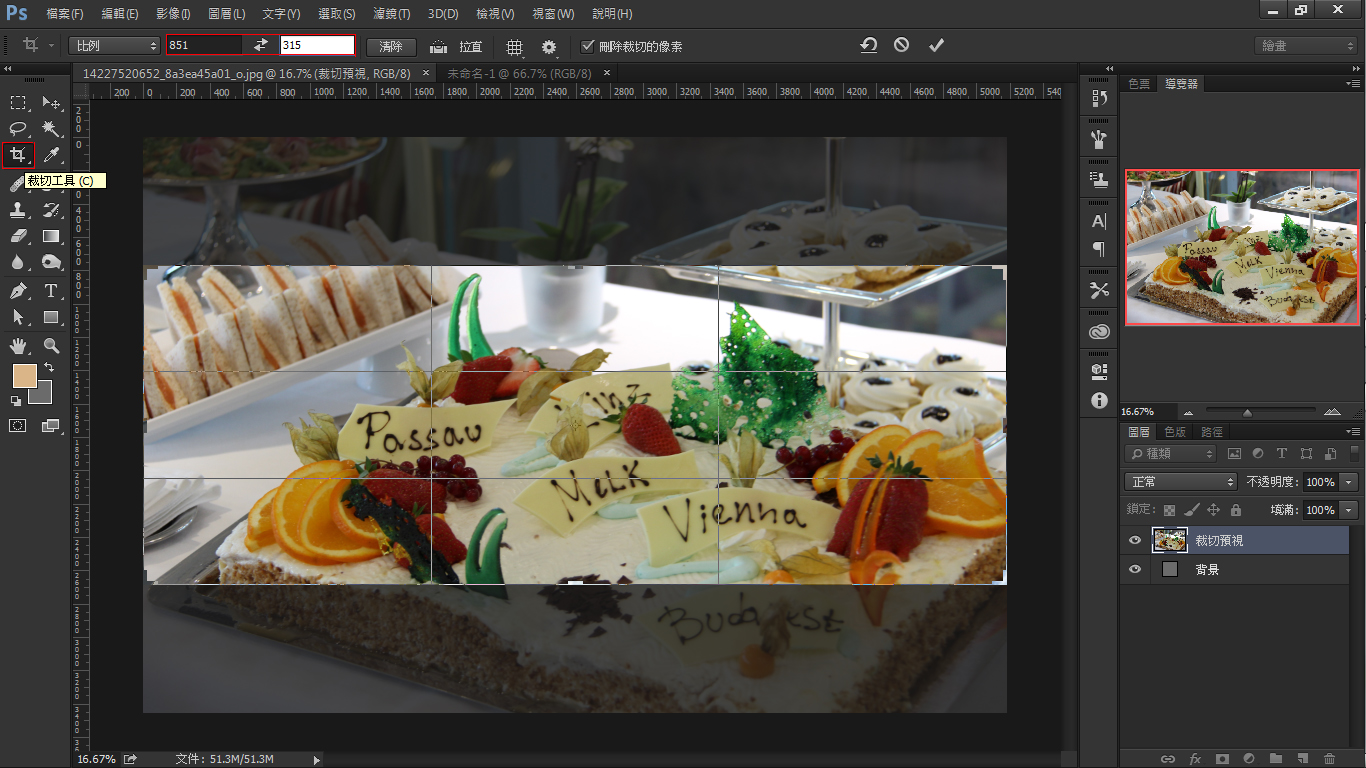This screenshot has width=1366, height=768.
Task: Select the Zoom tool
Action: (x=51, y=346)
